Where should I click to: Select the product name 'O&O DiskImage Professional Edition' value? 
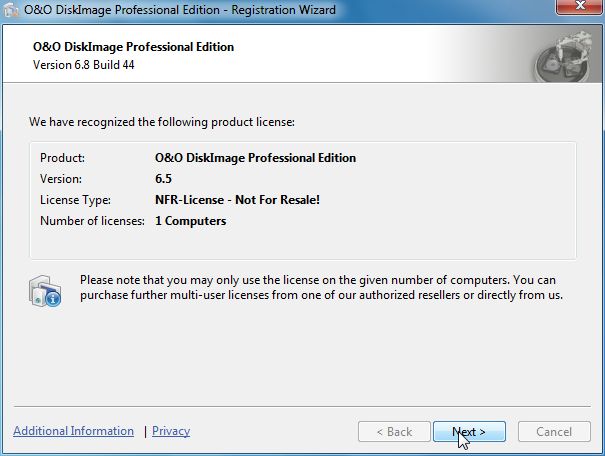click(255, 158)
